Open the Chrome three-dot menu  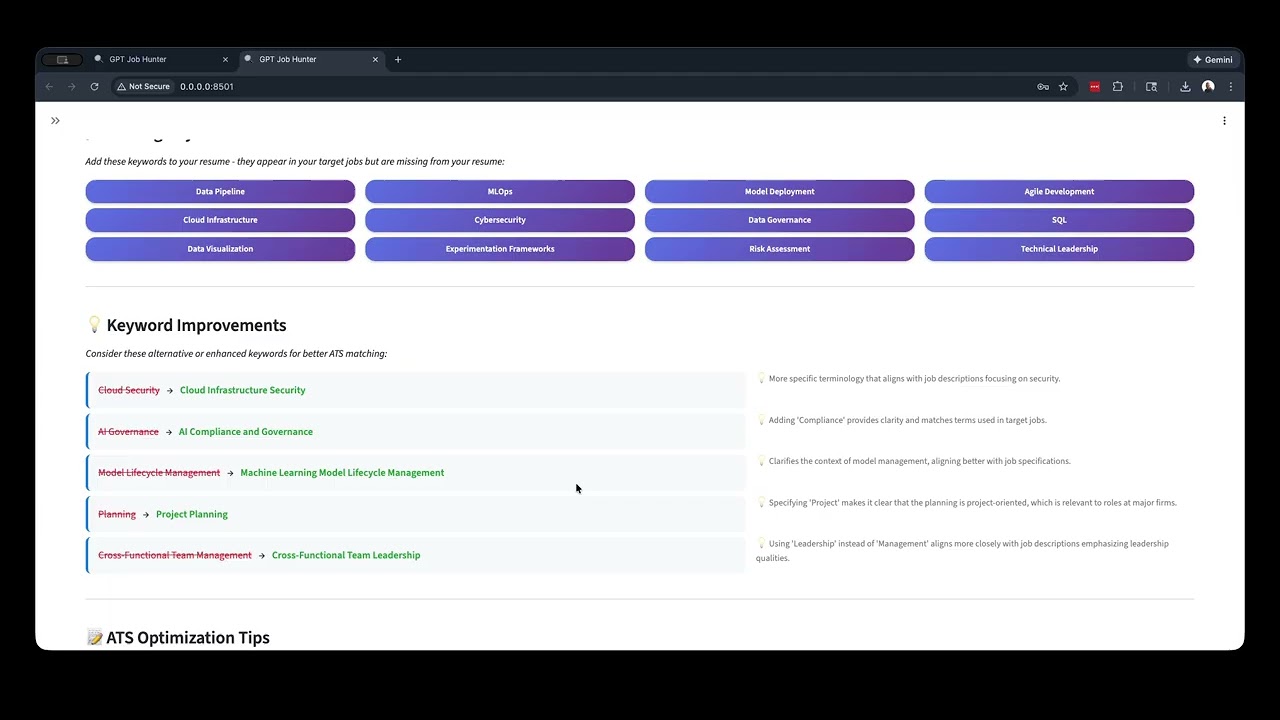click(x=1230, y=87)
